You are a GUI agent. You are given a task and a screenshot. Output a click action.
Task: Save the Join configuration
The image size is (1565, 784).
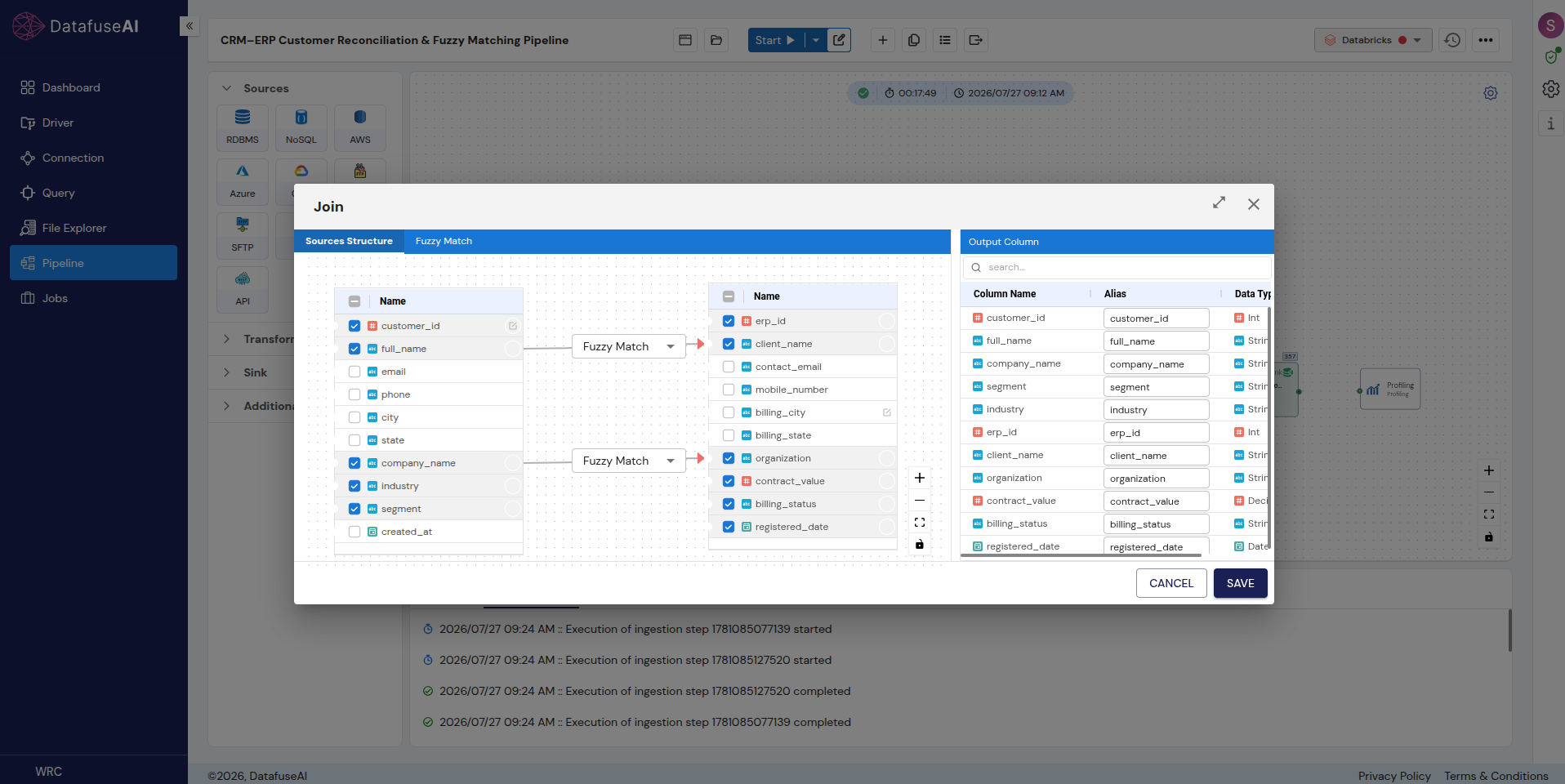[x=1240, y=583]
